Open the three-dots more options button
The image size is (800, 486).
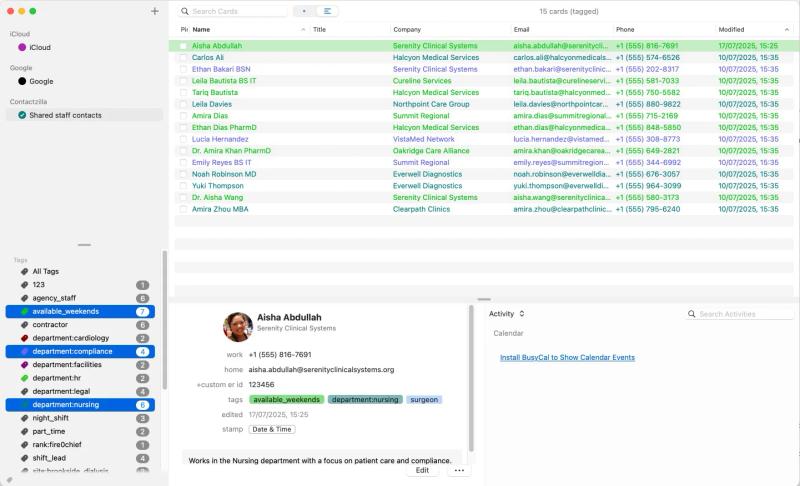pyautogui.click(x=459, y=470)
